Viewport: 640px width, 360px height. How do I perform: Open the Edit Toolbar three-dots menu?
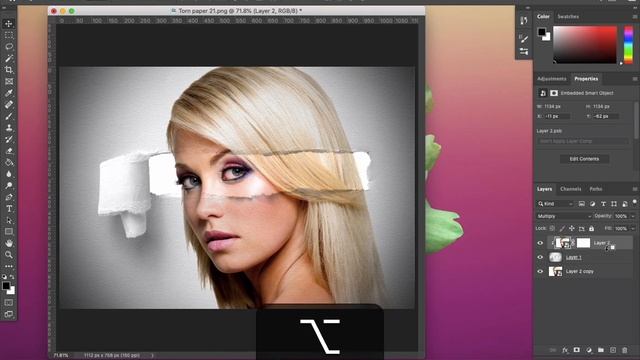click(x=9, y=266)
